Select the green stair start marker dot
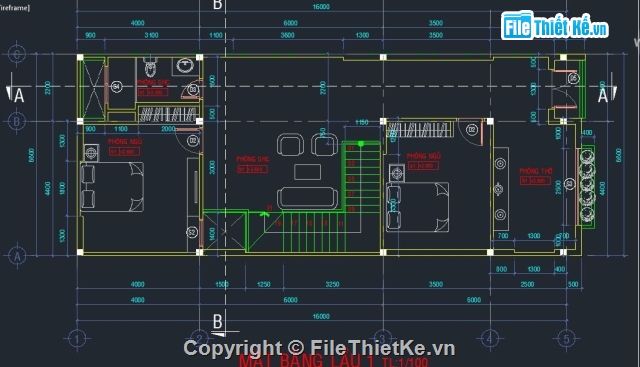640x367 pixels. point(361,143)
